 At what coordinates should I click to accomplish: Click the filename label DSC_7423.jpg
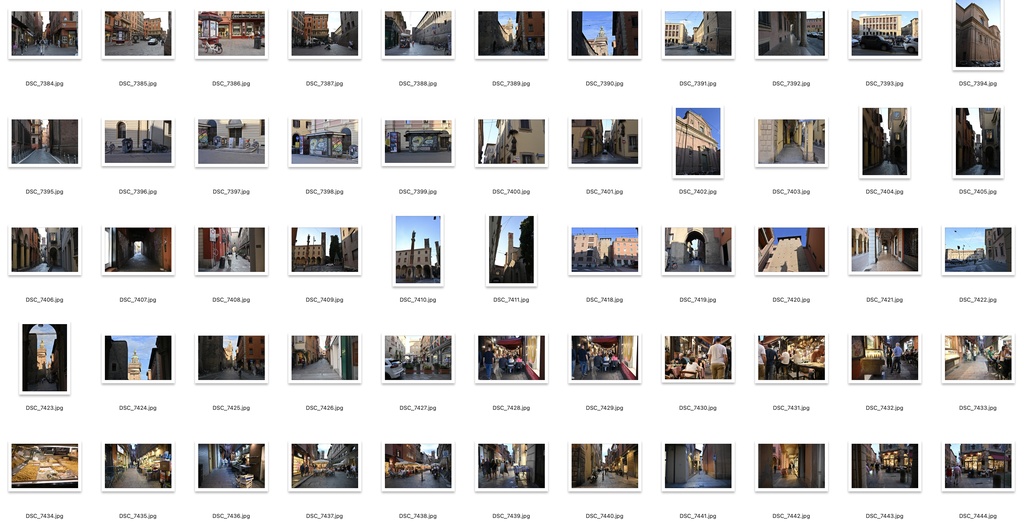[x=44, y=408]
